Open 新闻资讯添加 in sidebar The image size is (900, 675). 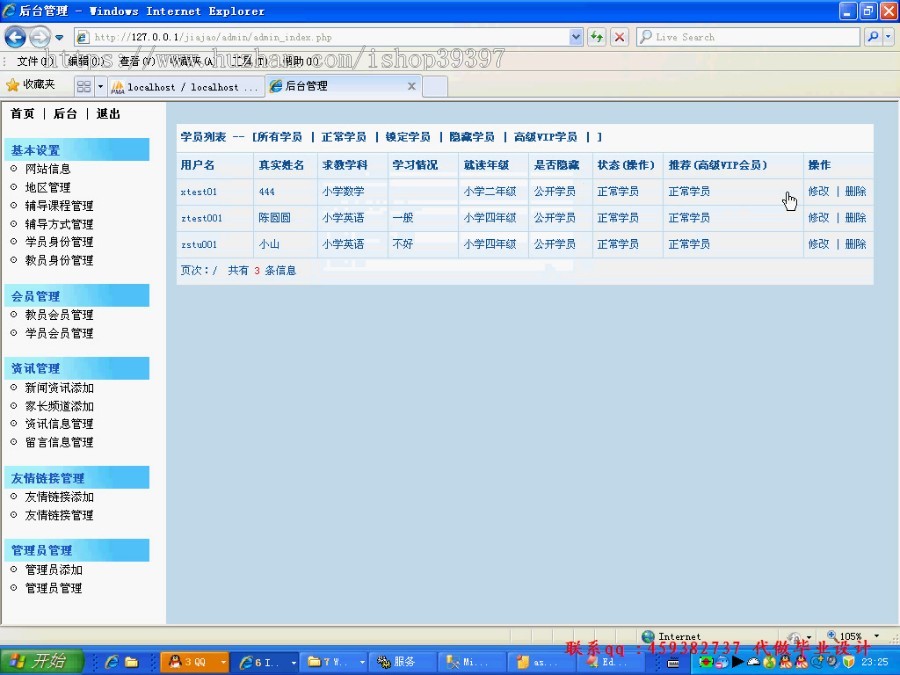pos(59,387)
